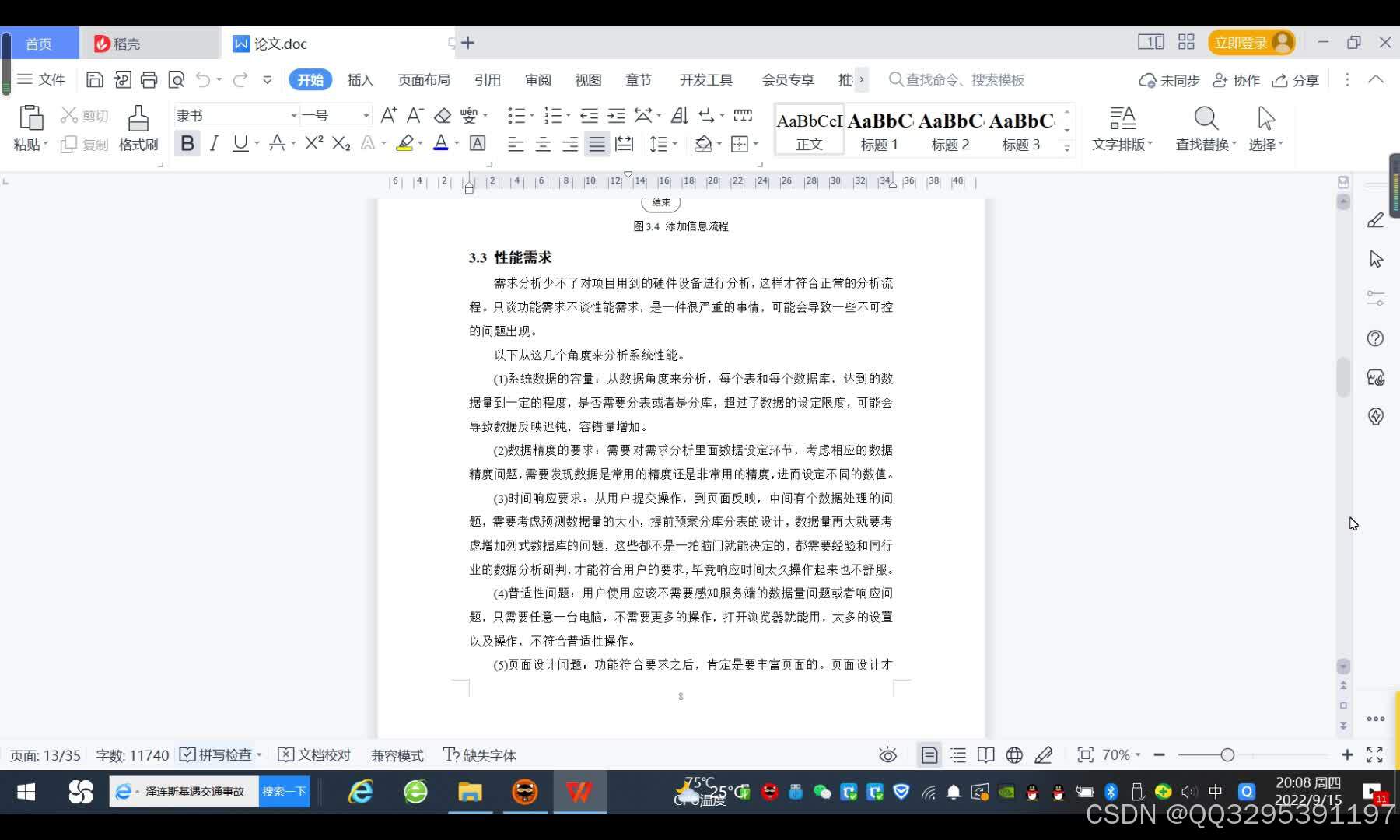The image size is (1400, 840).
Task: Align text right icon
Action: [570, 144]
